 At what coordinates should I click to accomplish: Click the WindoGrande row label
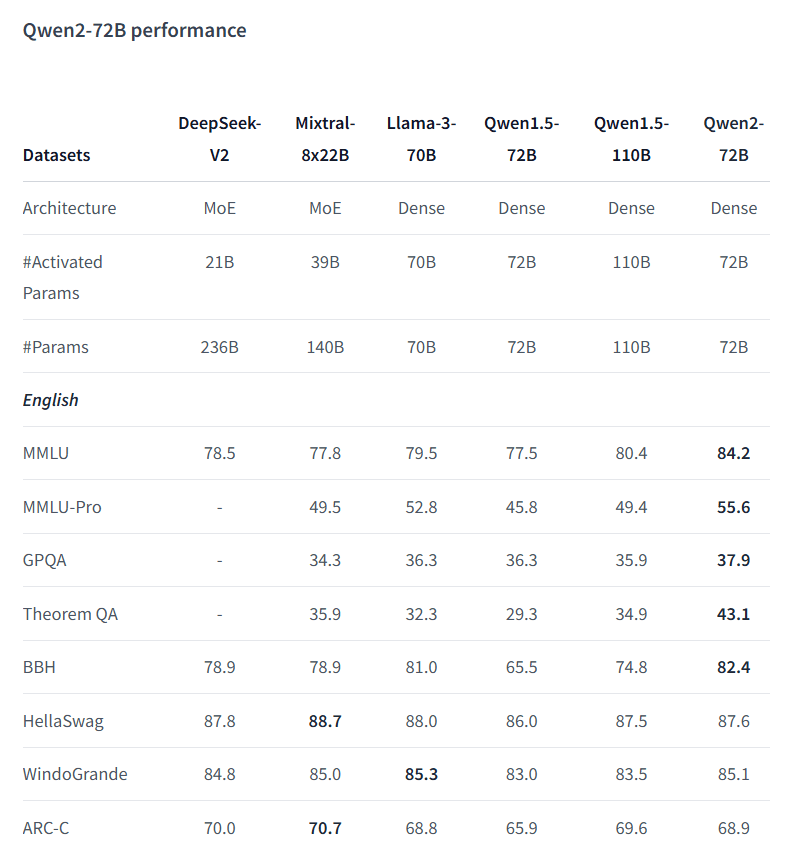tap(75, 774)
